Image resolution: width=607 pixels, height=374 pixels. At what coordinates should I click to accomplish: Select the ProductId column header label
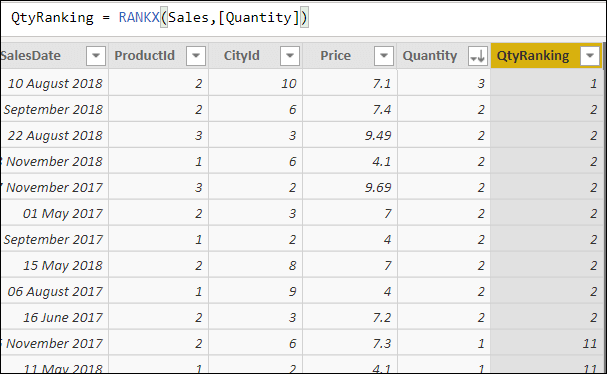coord(144,56)
